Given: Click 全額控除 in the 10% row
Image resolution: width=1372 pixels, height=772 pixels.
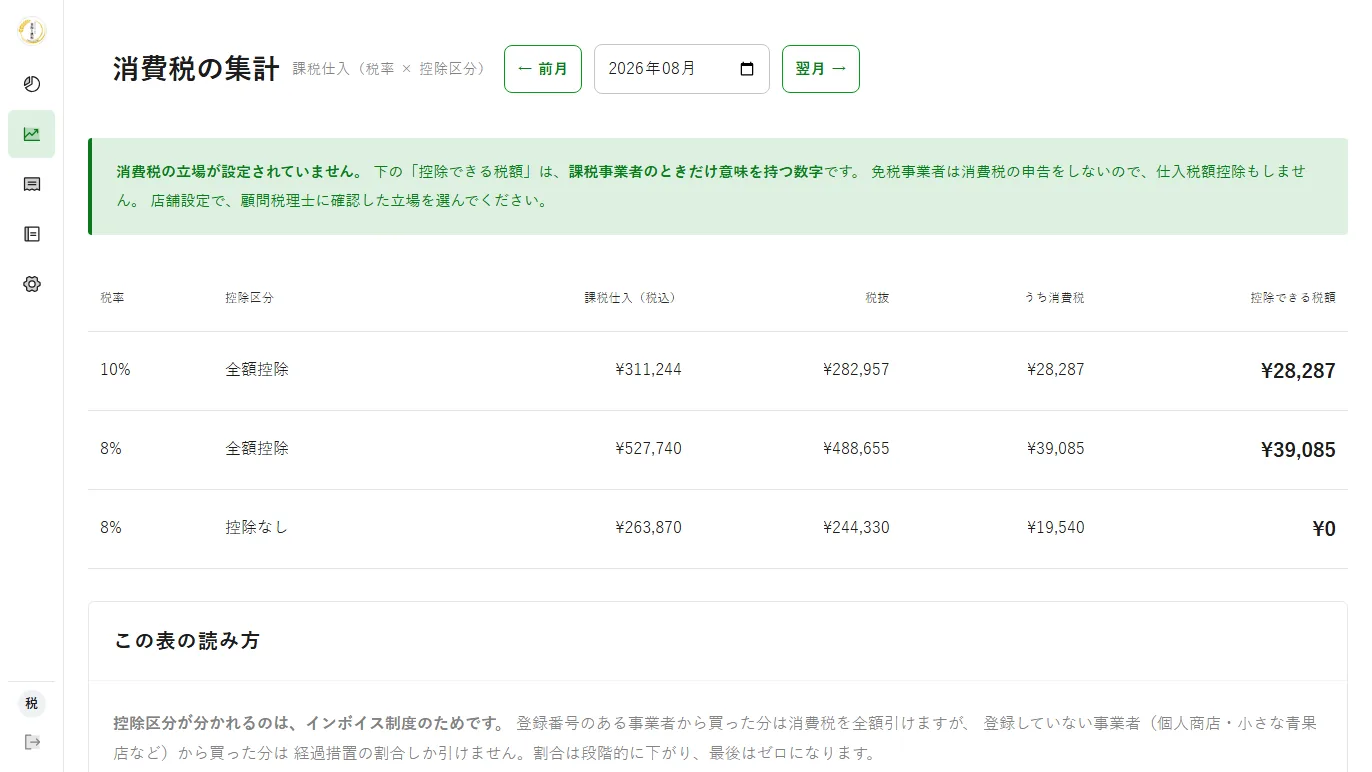Looking at the screenshot, I should pos(257,369).
